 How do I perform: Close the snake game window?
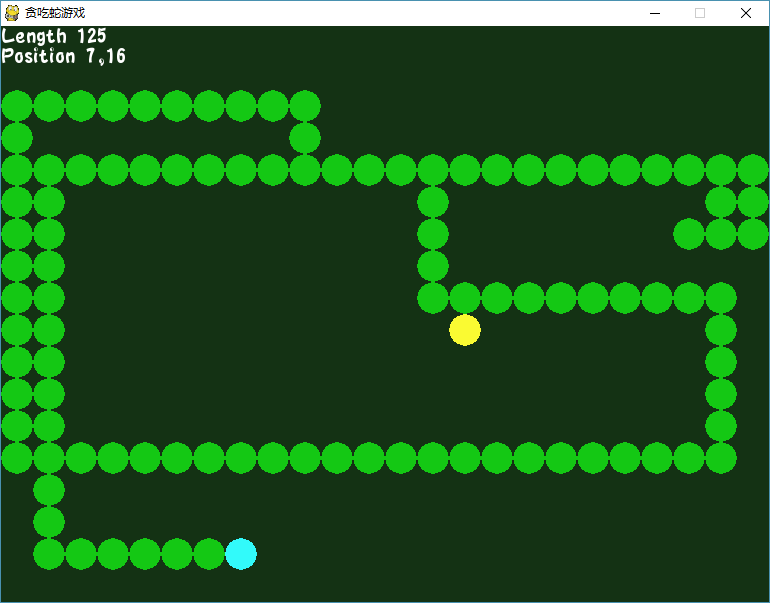[x=745, y=13]
